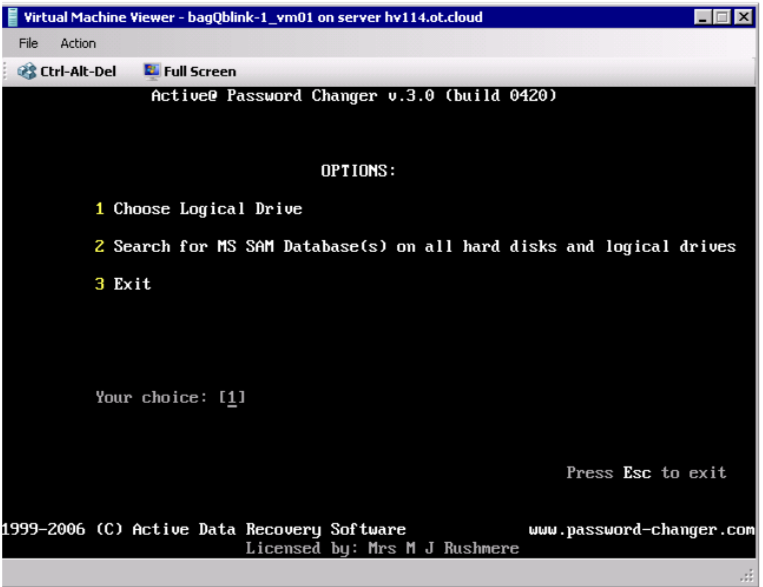The image size is (763, 587).
Task: Send Ctrl-Alt-Del via toolbar label
Action: pyautogui.click(x=78, y=72)
